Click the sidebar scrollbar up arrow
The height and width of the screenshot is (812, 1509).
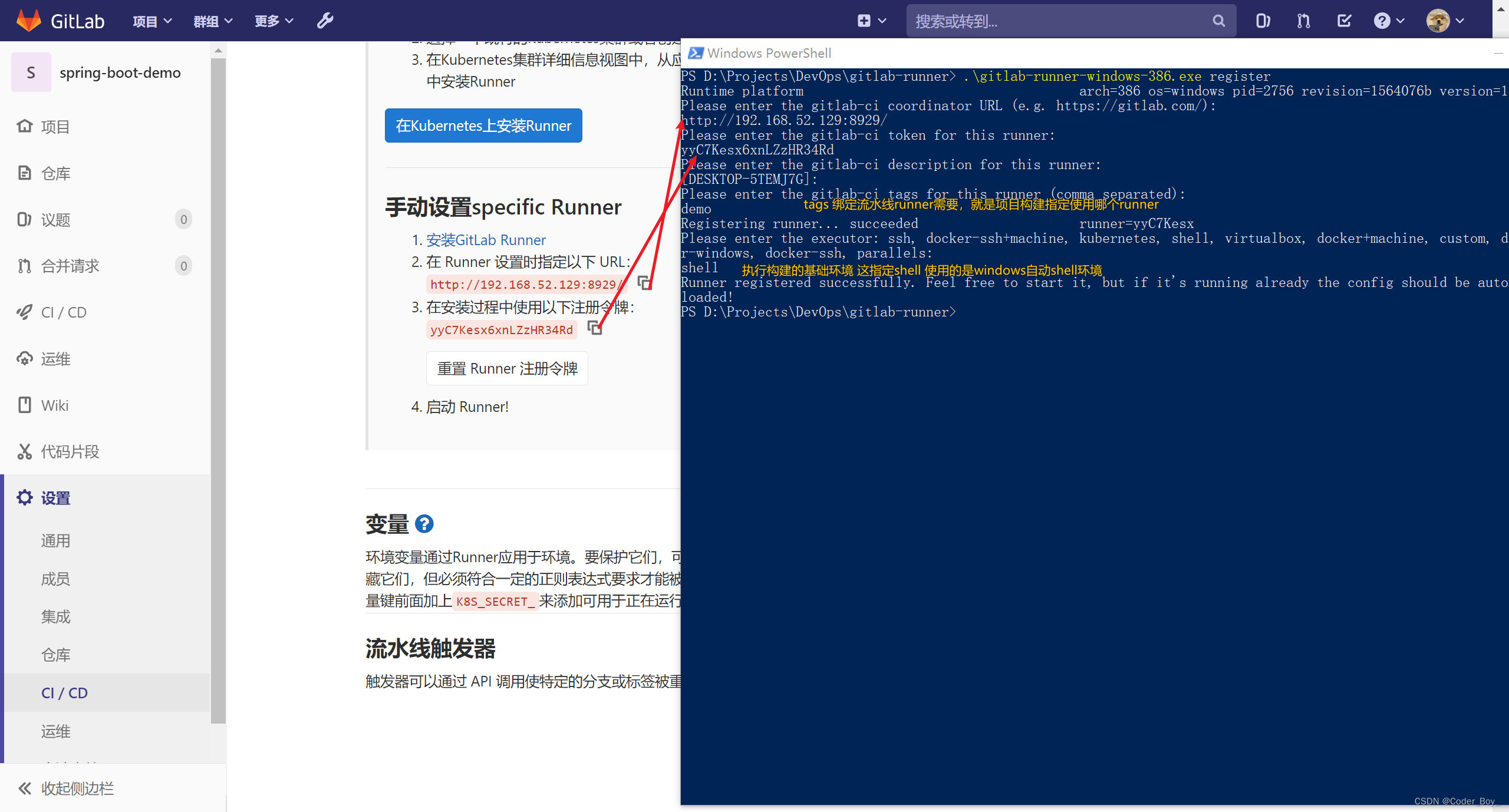pos(218,51)
